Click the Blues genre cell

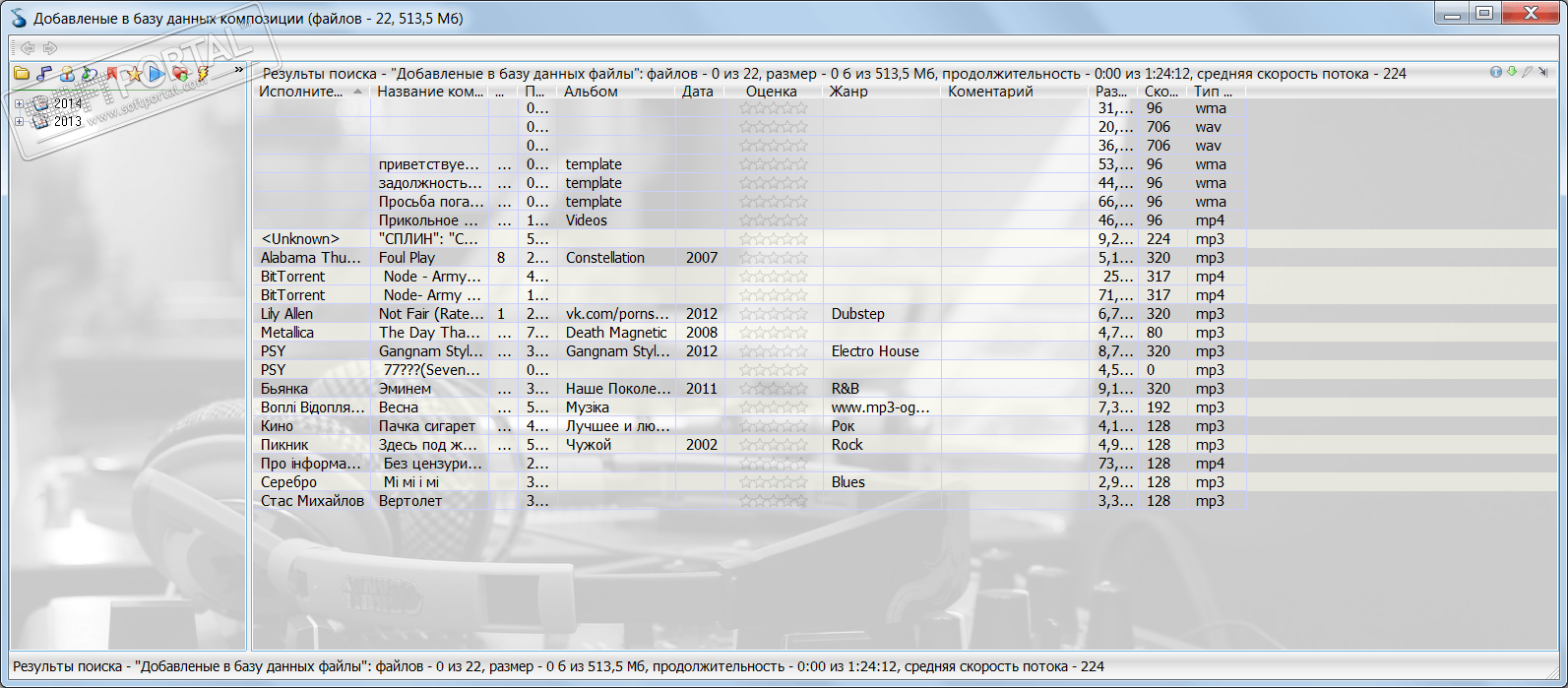882,482
